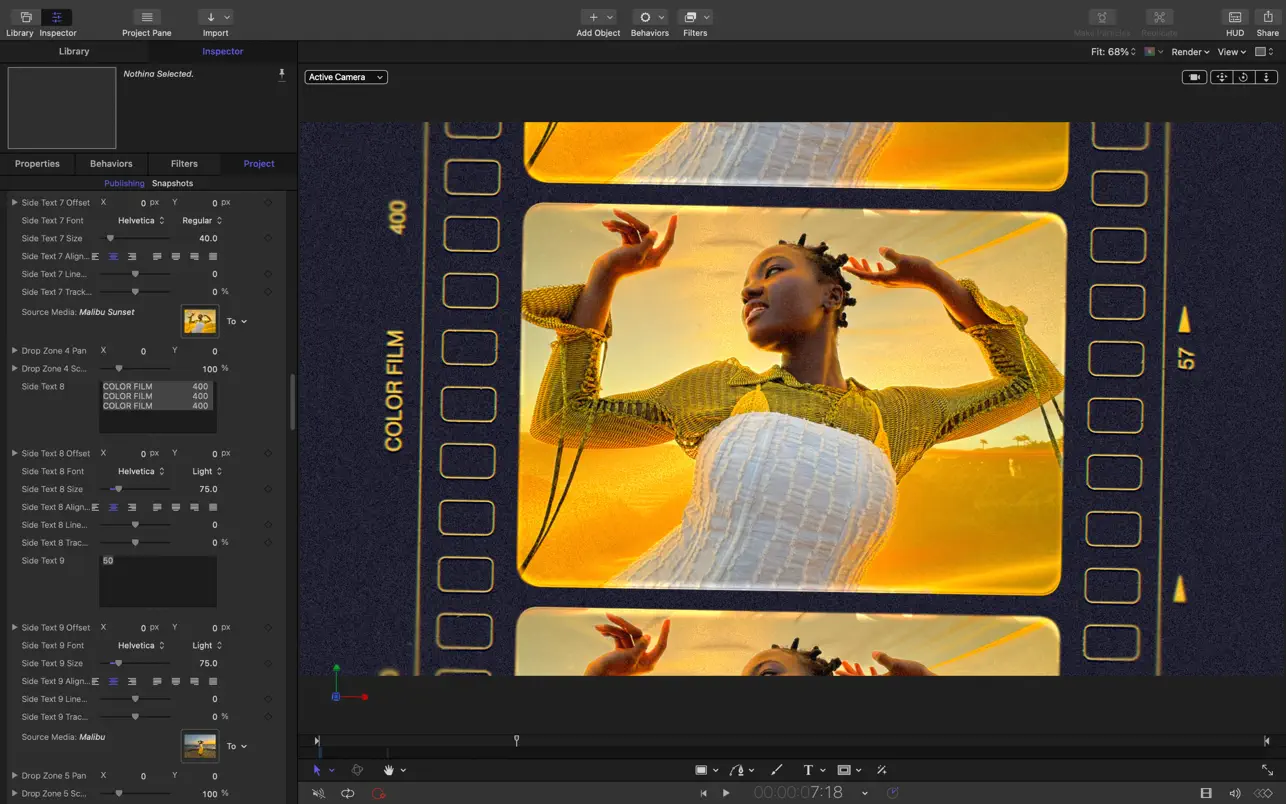The width and height of the screenshot is (1286, 804).
Task: Click the Share button
Action: (1267, 17)
